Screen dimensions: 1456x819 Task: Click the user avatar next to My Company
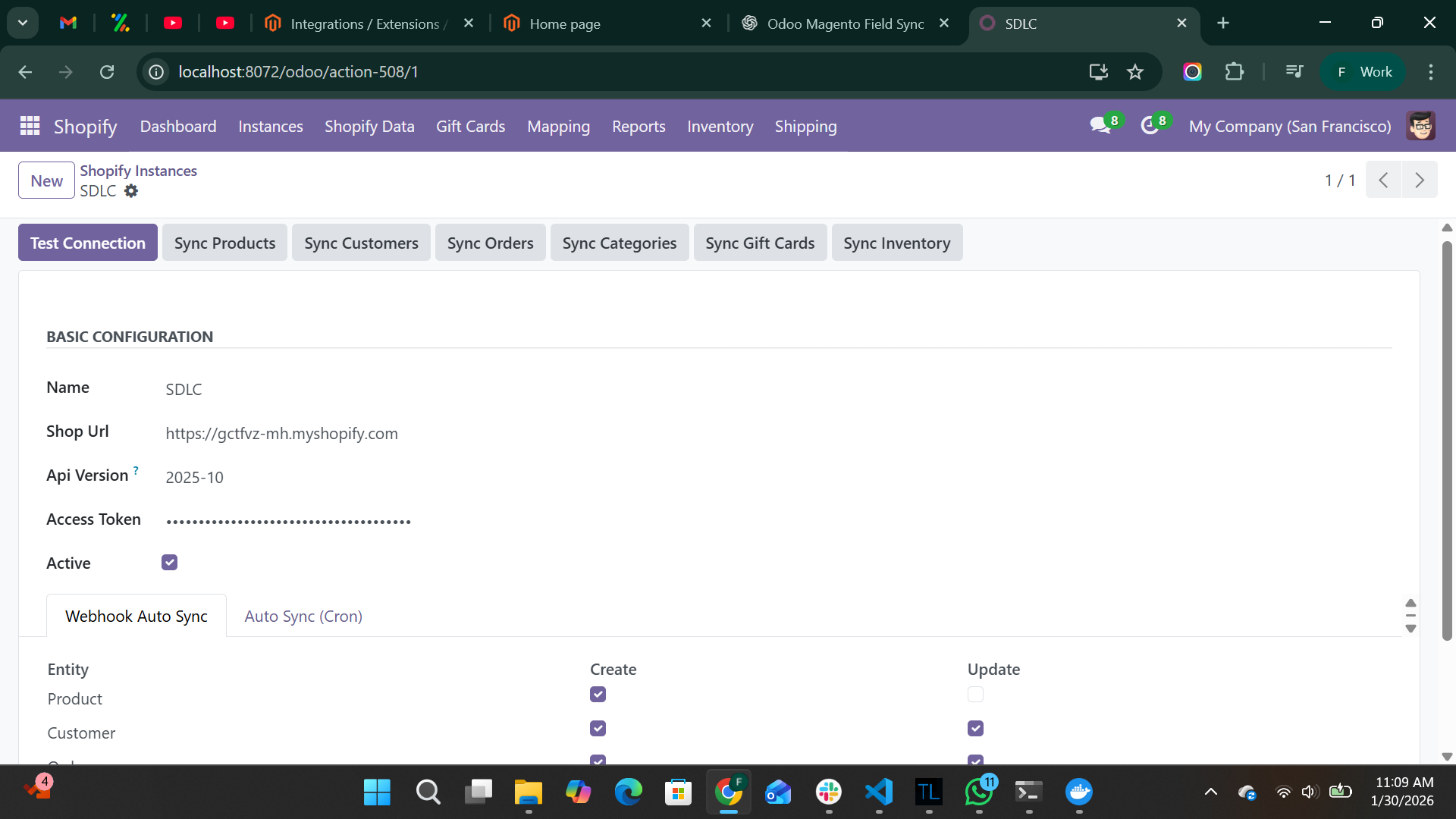pos(1422,126)
